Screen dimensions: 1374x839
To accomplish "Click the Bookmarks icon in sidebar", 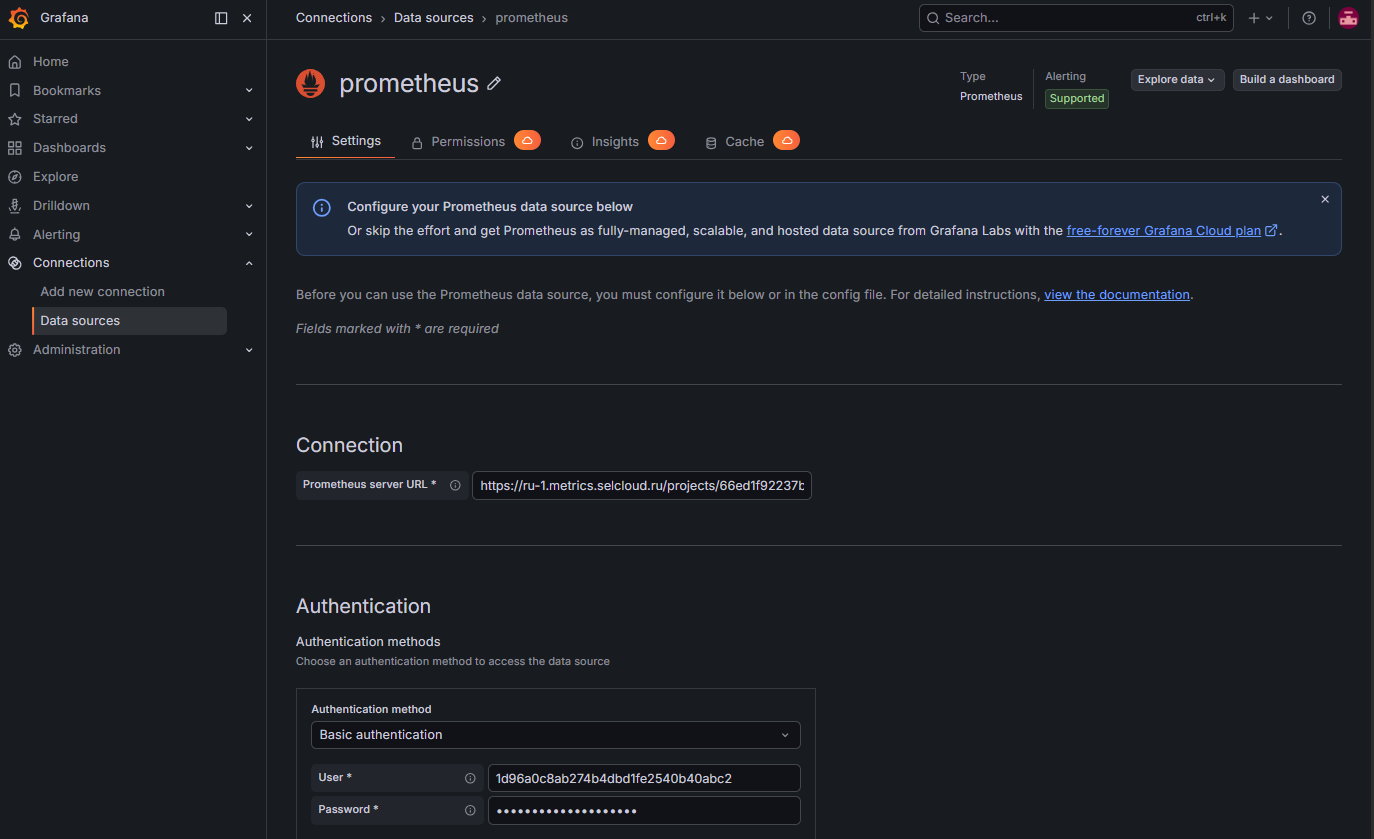I will click(x=14, y=90).
